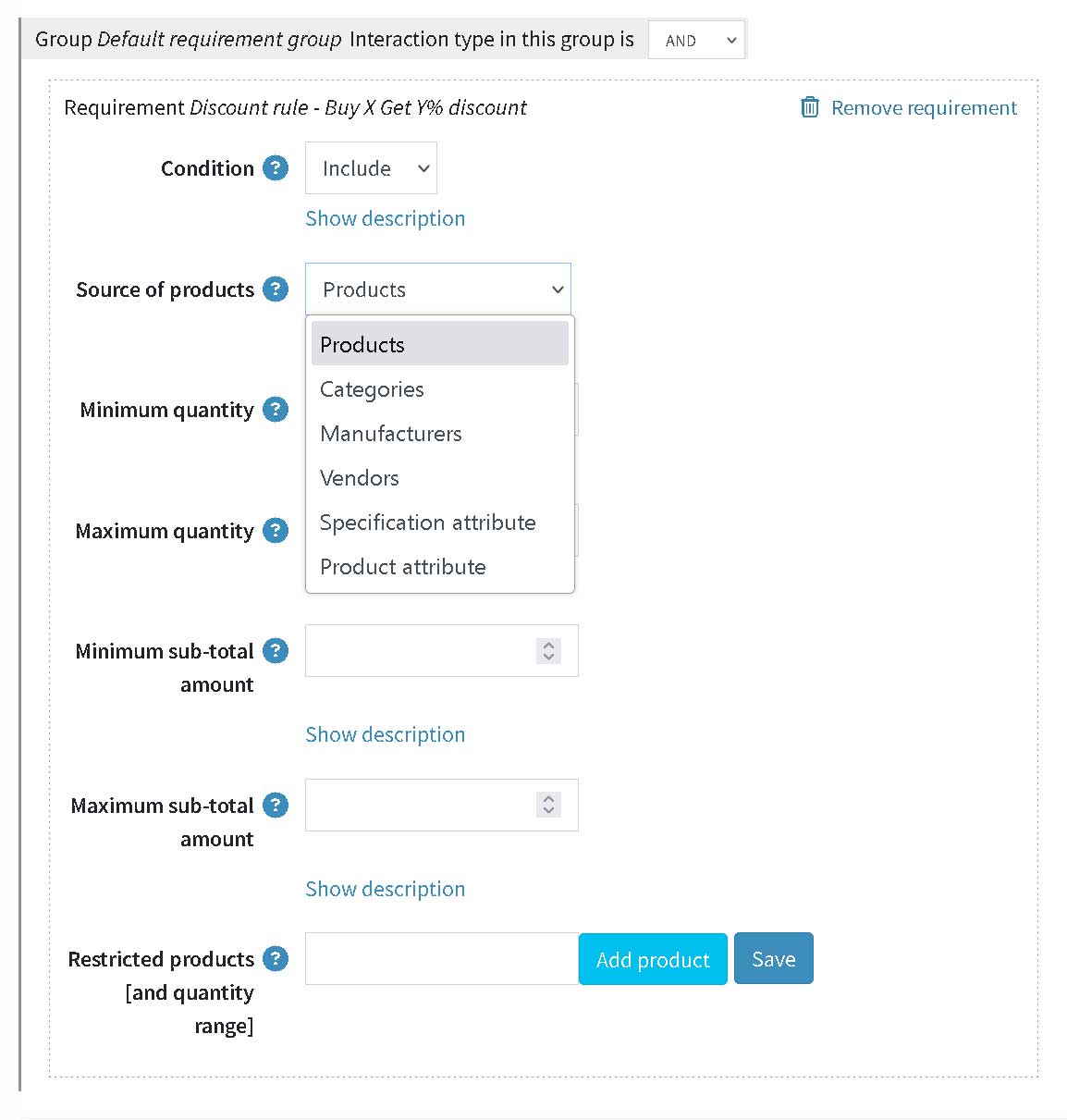The height and width of the screenshot is (1120, 1067).
Task: Open help tooltip for Condition
Action: tap(276, 168)
